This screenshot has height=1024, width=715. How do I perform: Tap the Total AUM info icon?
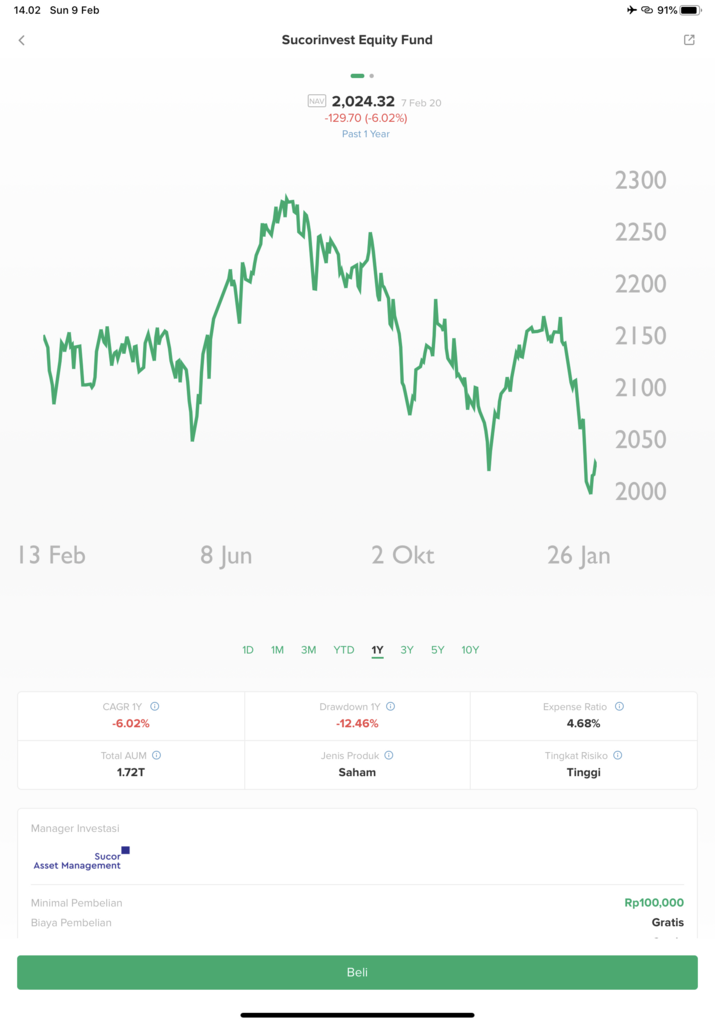157,755
